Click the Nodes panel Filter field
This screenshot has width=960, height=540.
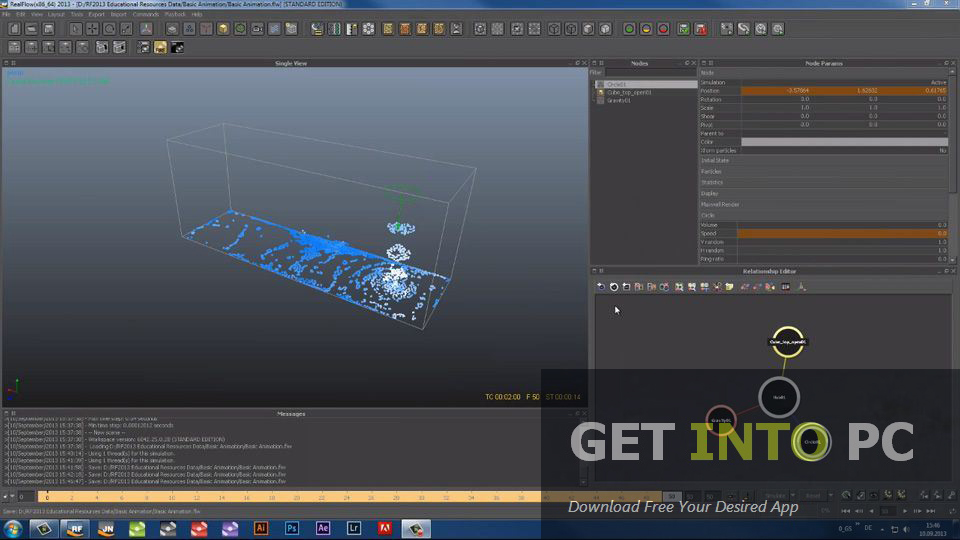(x=650, y=72)
